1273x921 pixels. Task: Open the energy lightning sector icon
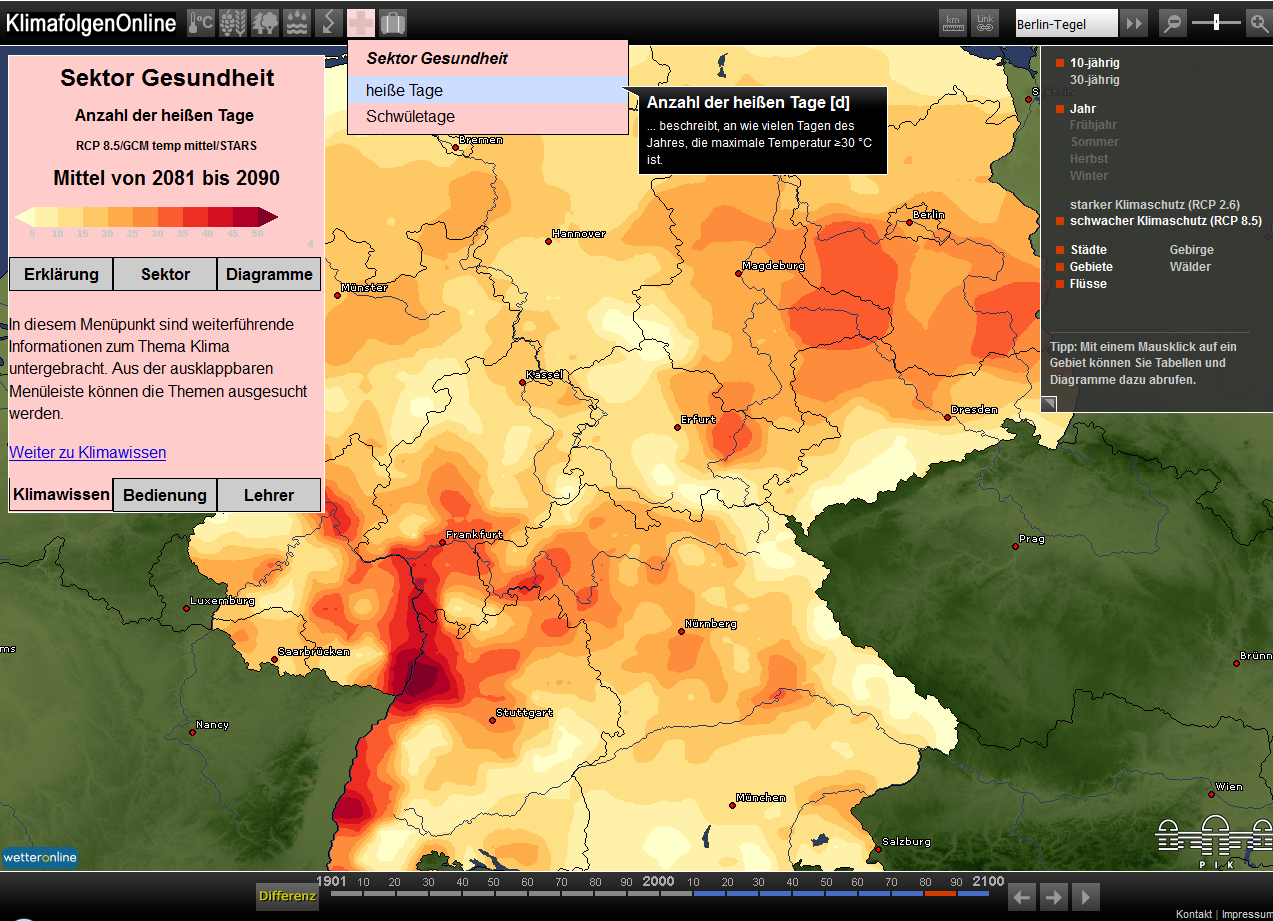pyautogui.click(x=329, y=22)
